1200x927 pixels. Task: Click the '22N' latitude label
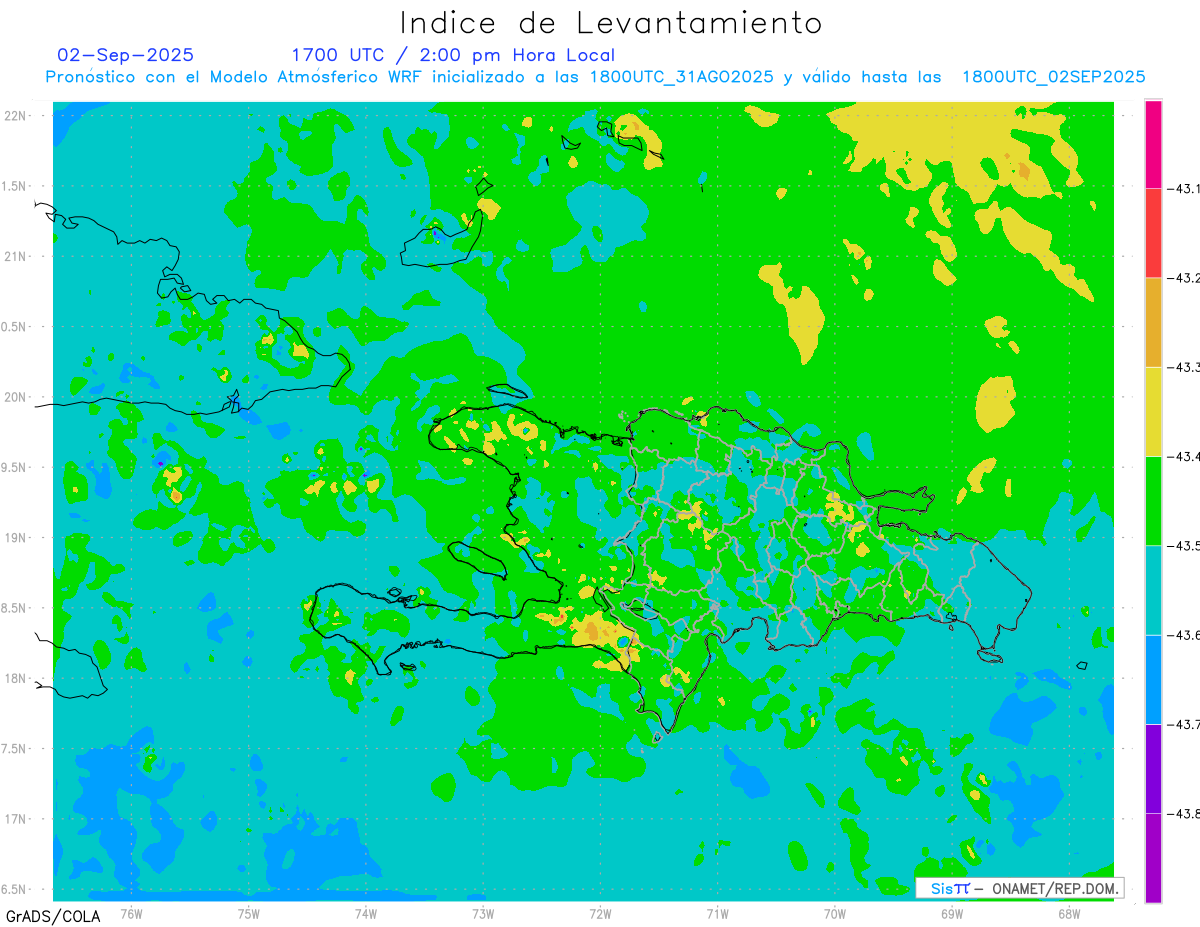pyautogui.click(x=16, y=116)
